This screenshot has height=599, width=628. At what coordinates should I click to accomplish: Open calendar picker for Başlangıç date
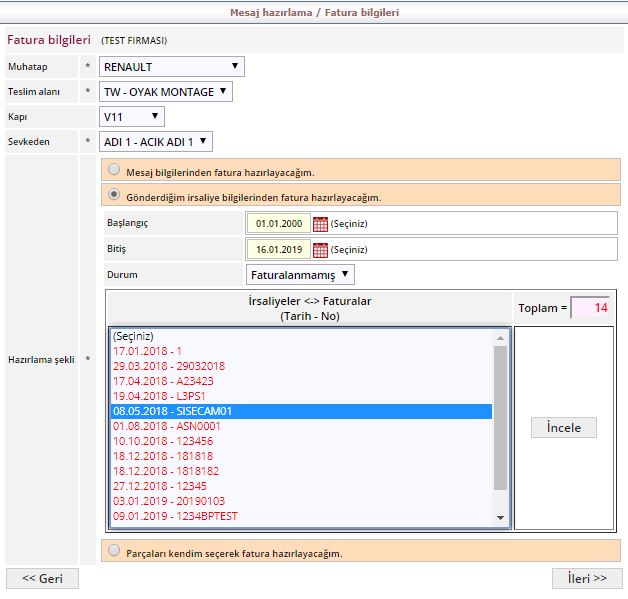(320, 223)
